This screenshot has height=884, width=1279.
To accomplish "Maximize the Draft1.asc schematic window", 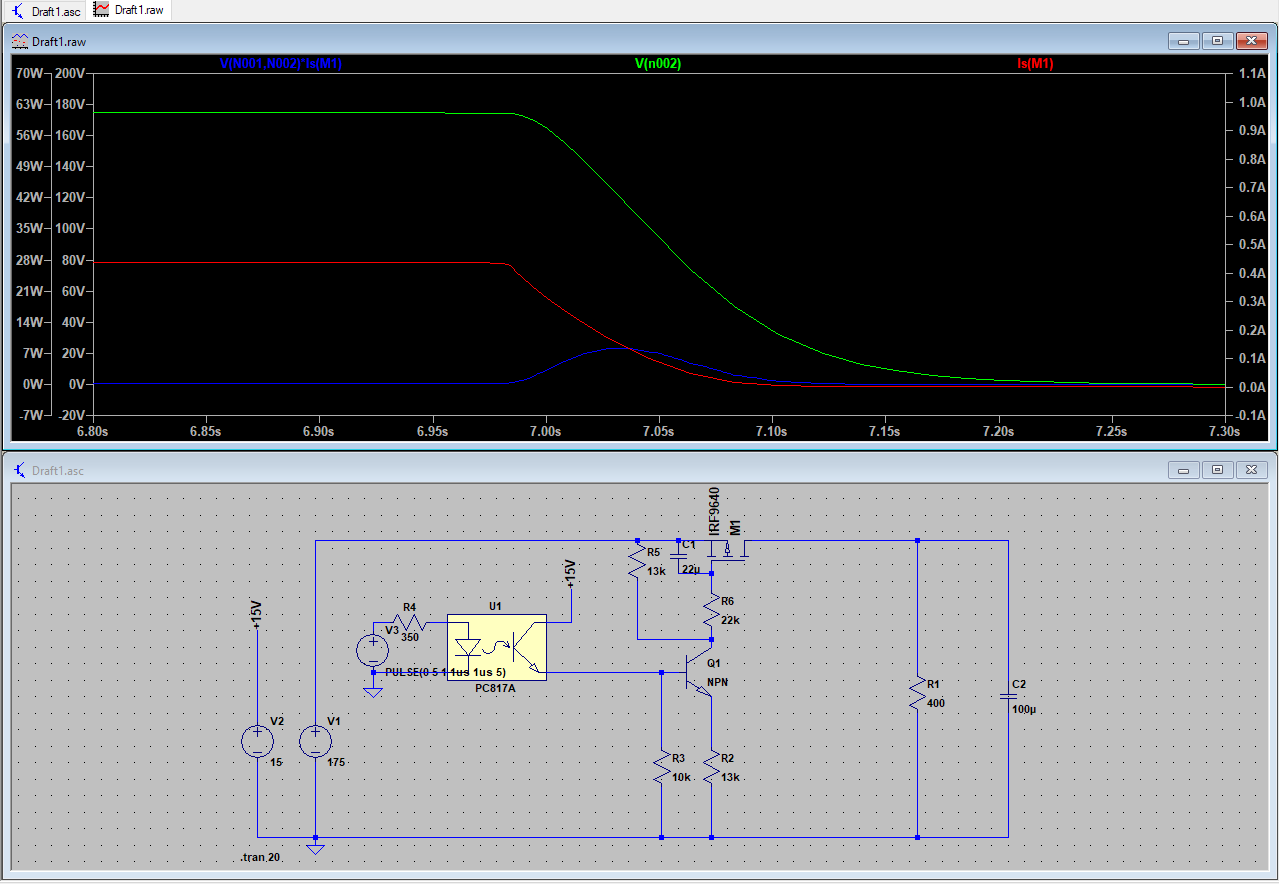I will (x=1218, y=469).
